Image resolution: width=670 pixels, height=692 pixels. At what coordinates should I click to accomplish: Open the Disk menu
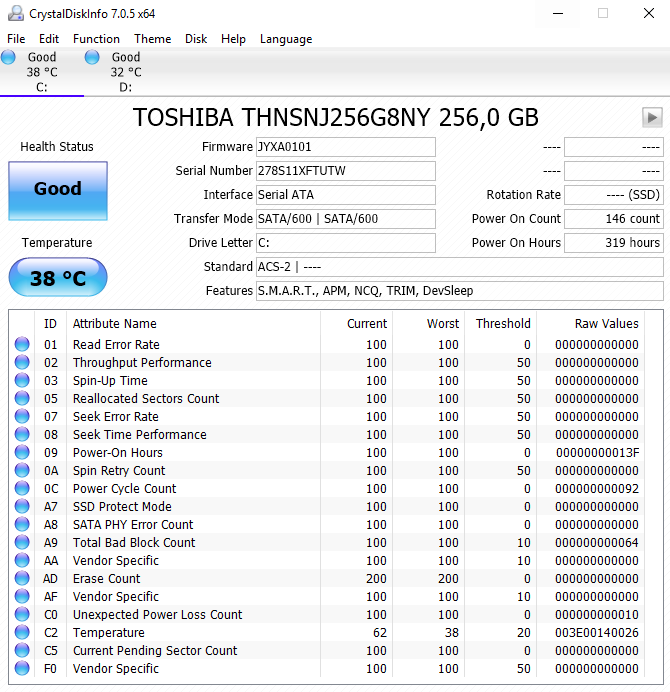(x=196, y=39)
